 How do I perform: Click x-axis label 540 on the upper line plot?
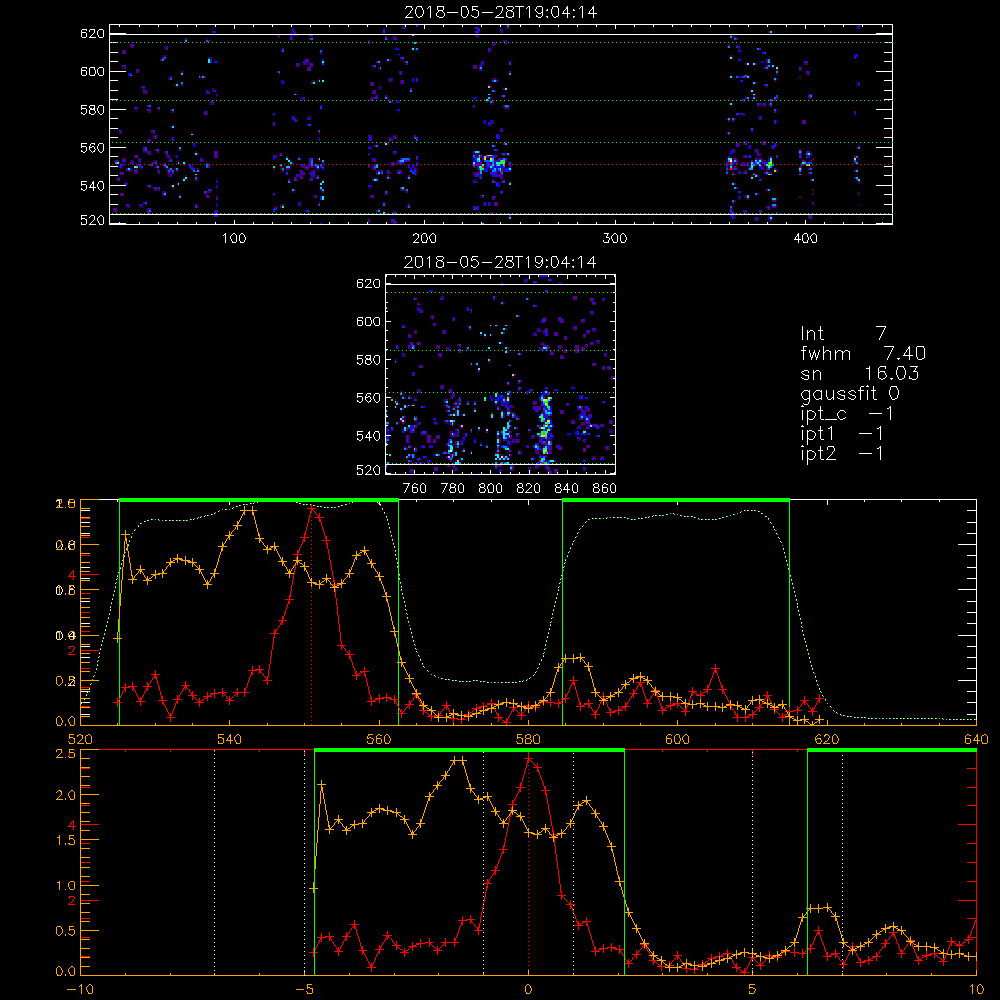click(230, 740)
